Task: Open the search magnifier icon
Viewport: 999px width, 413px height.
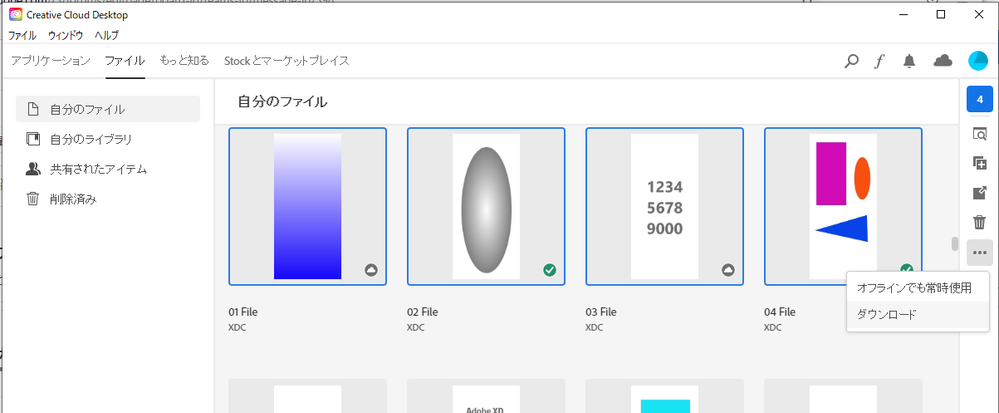Action: coord(851,61)
